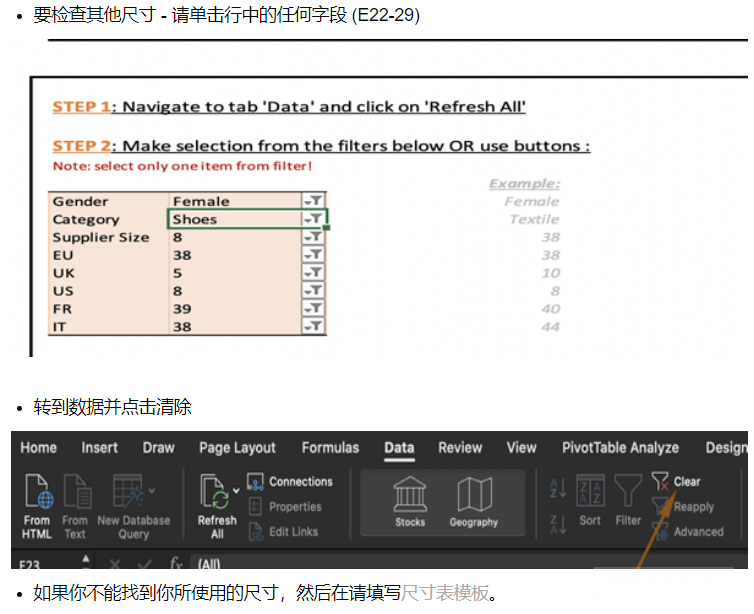This screenshot has width=754, height=614.
Task: Click the fx insert function icon
Action: [x=176, y=563]
